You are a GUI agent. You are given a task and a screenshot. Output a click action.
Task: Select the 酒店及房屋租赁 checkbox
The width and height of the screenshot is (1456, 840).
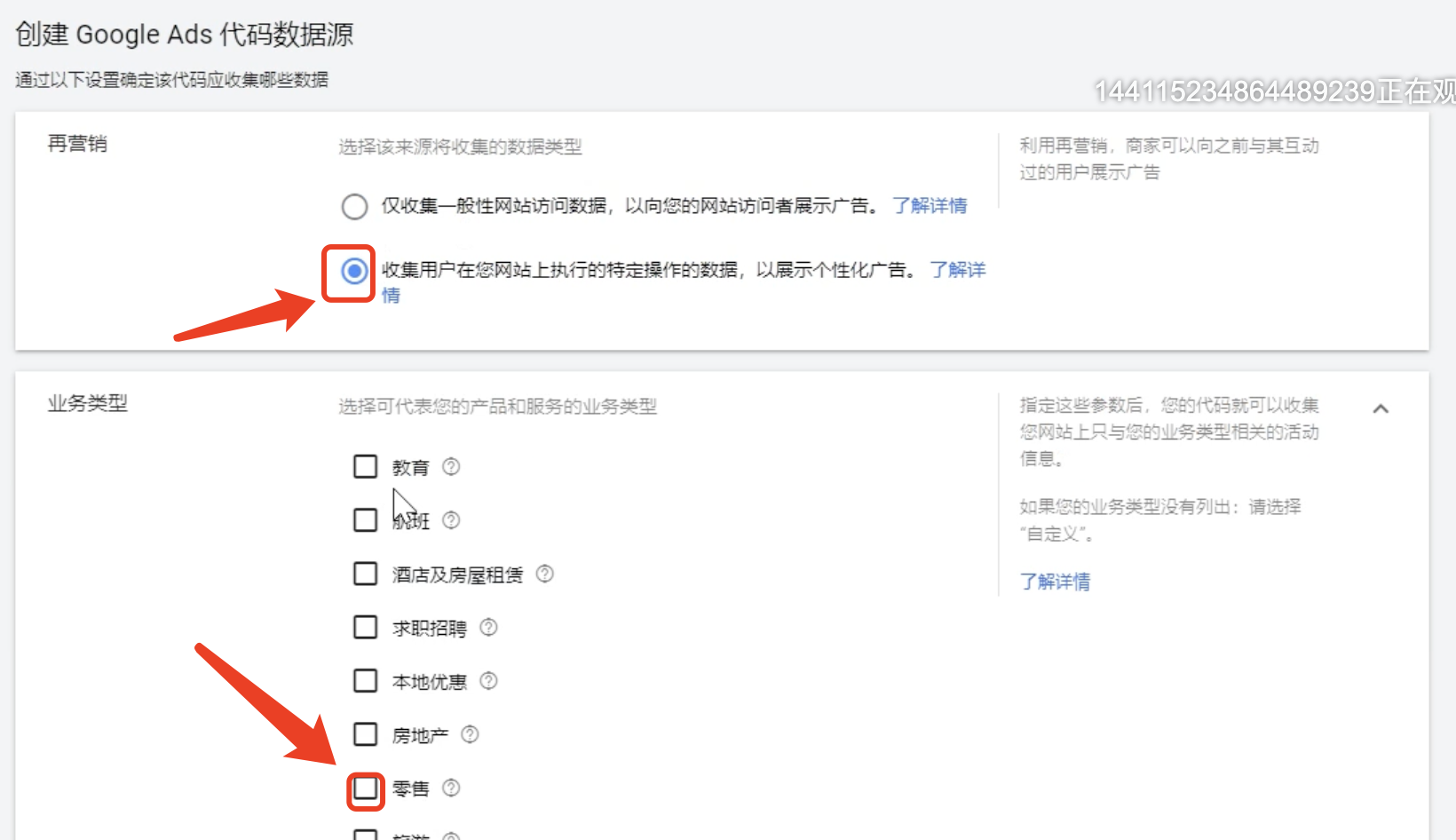365,574
